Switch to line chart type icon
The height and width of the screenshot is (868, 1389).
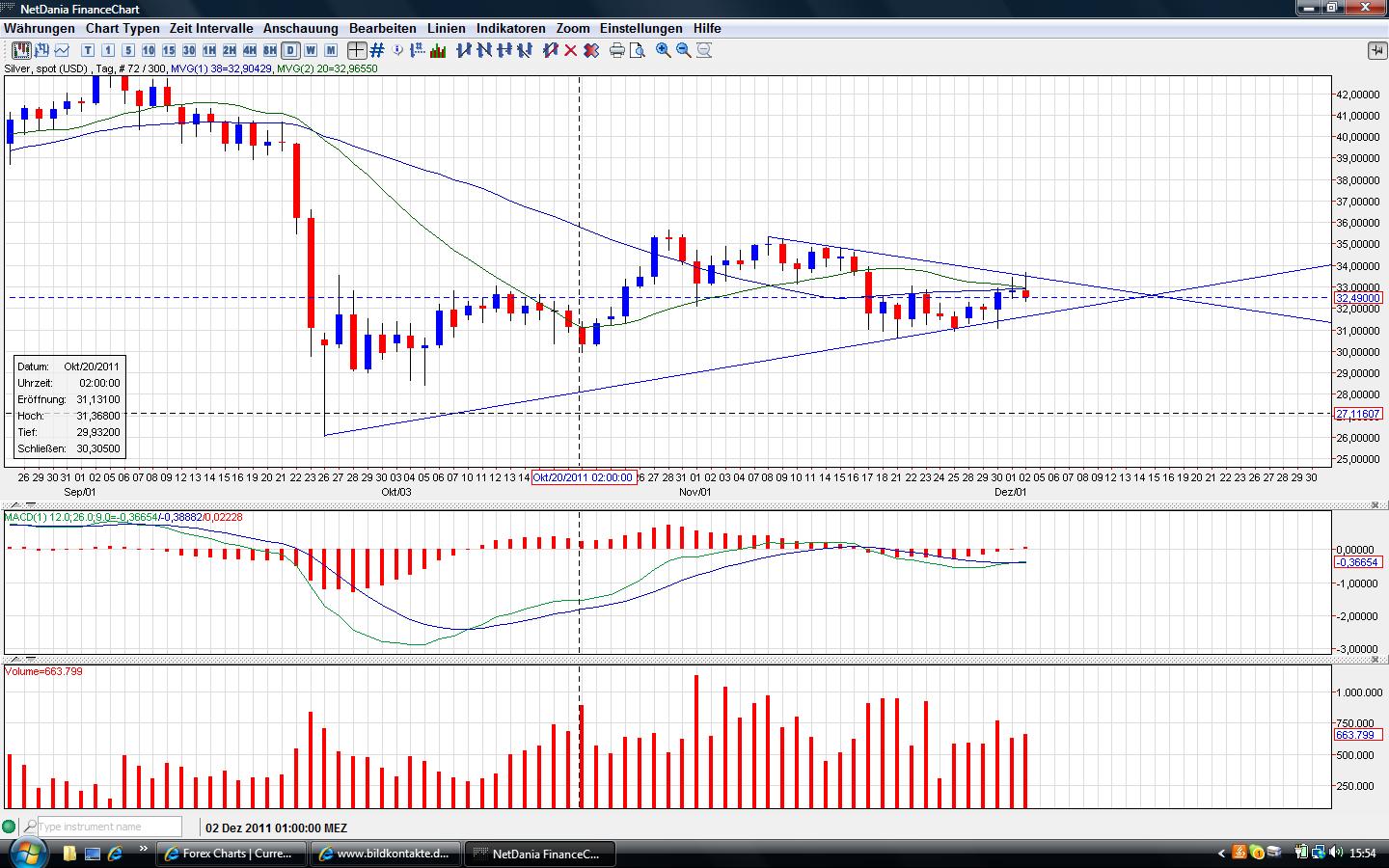tap(63, 50)
